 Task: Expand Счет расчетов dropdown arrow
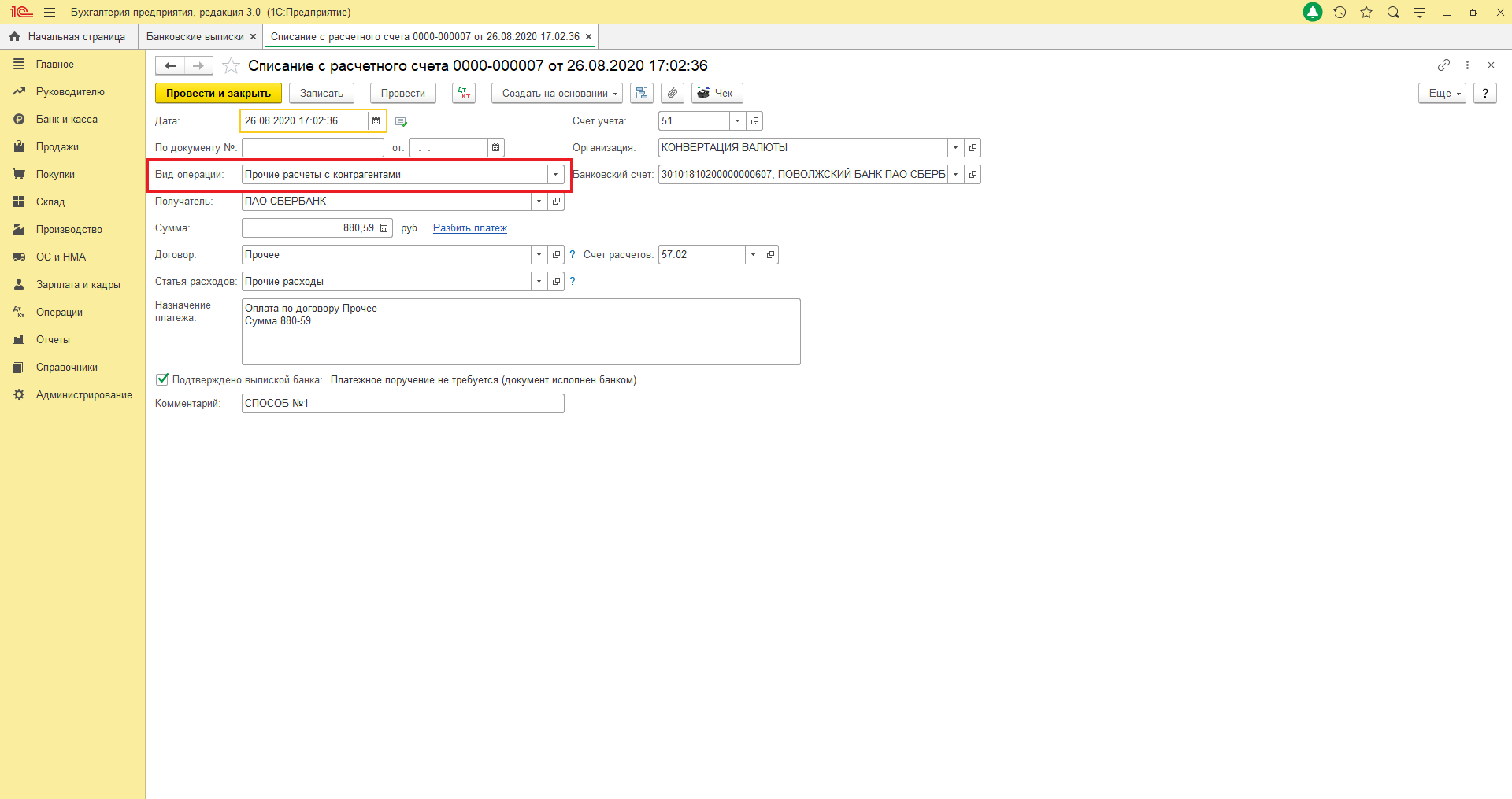pyautogui.click(x=754, y=255)
